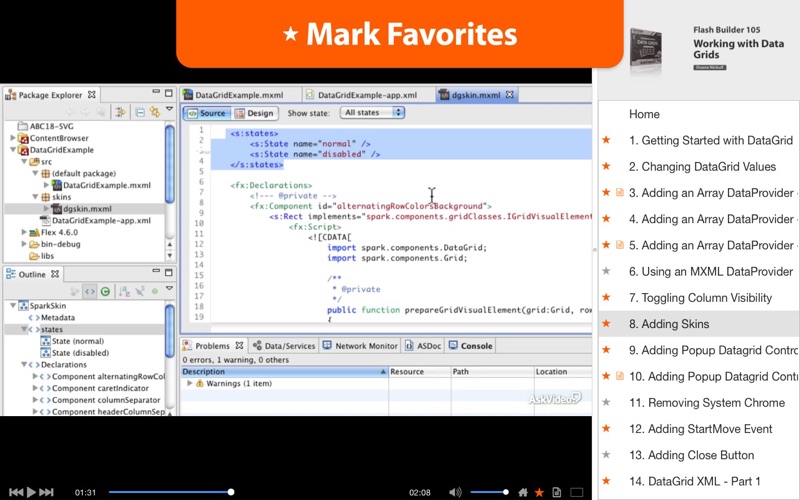Switch to the DataGridExample-app.xml editor tab
The height and width of the screenshot is (500, 800).
tap(367, 95)
